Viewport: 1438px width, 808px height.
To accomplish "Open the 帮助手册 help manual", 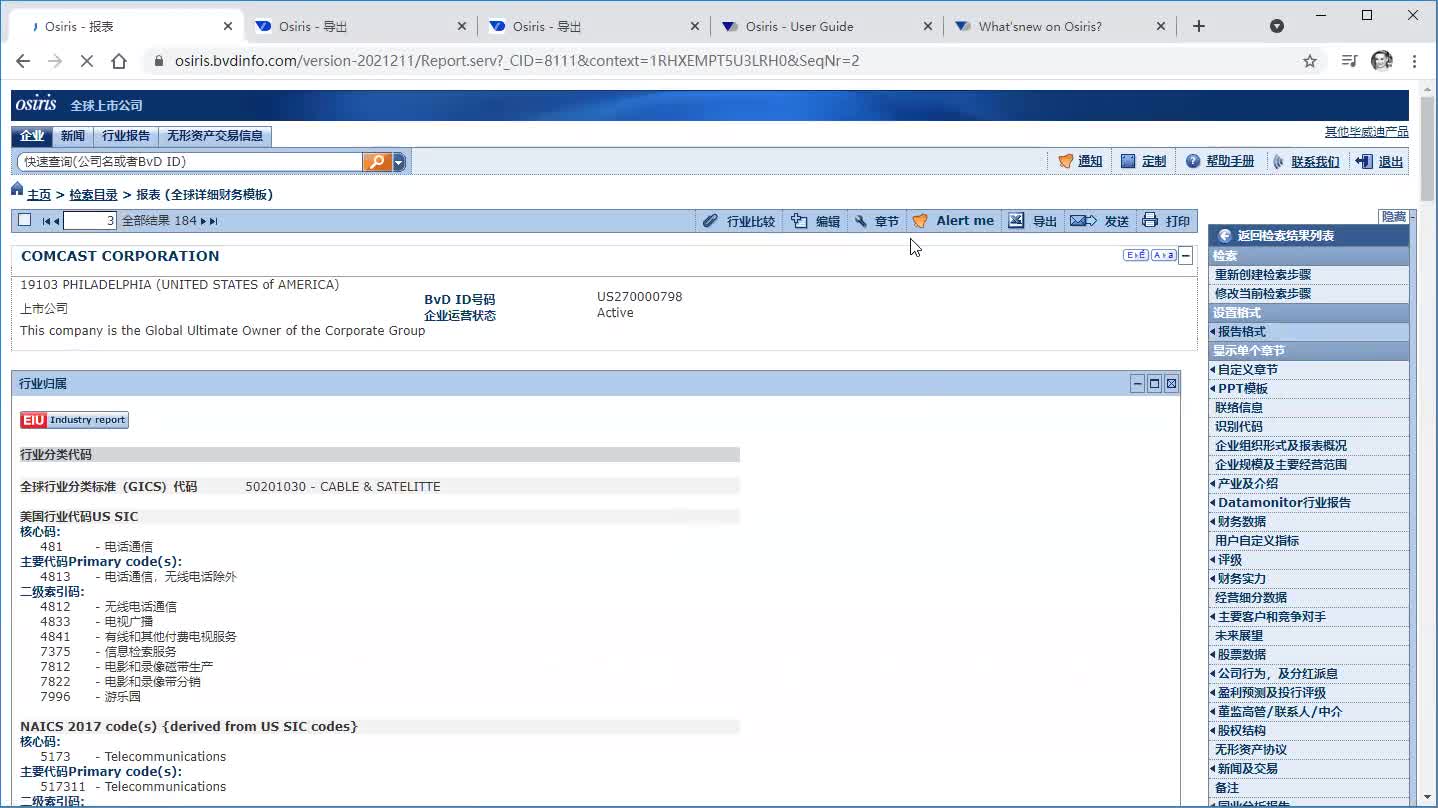I will [x=1220, y=161].
